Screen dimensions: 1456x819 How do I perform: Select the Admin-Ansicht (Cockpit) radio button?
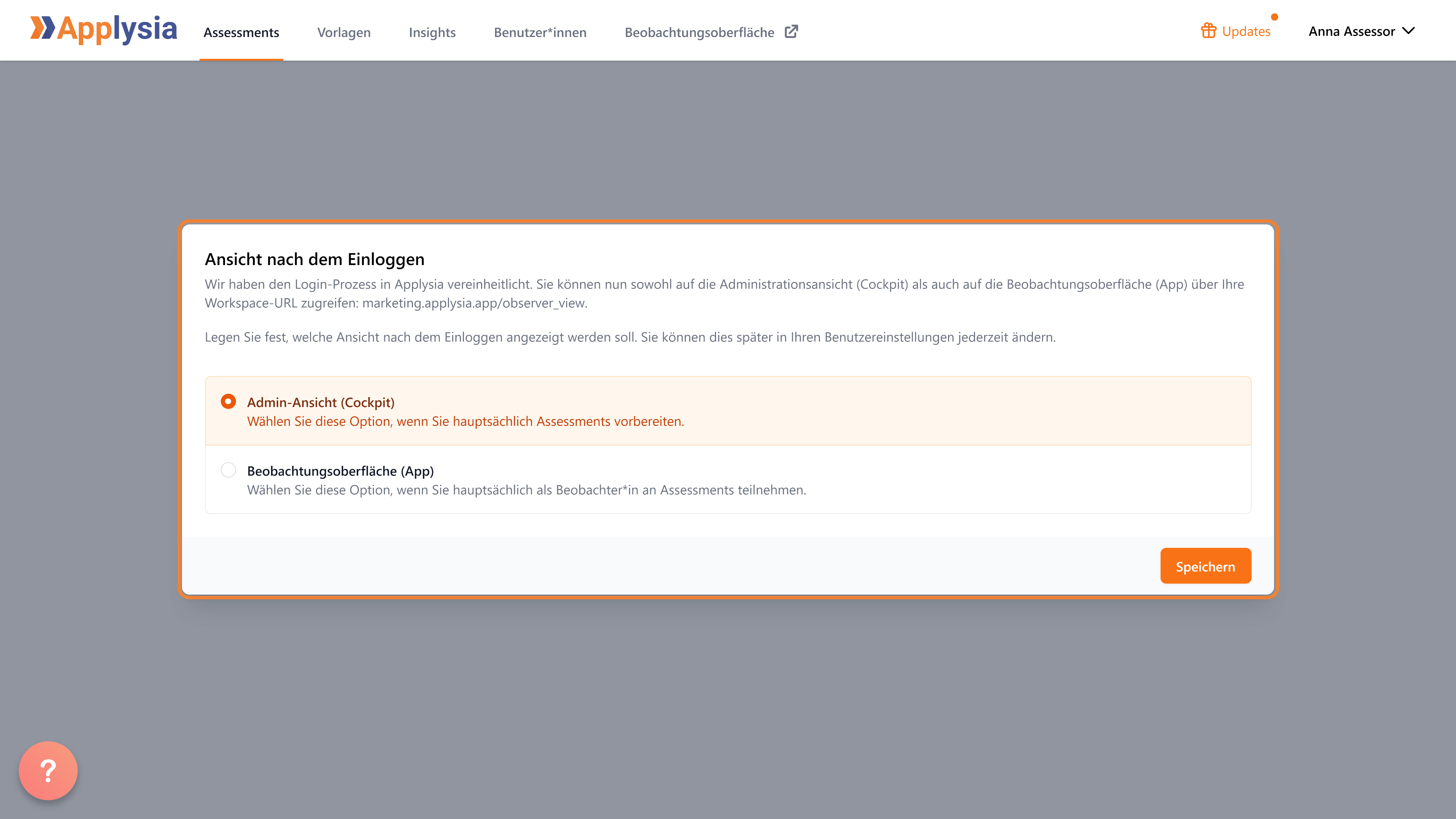[x=228, y=401]
